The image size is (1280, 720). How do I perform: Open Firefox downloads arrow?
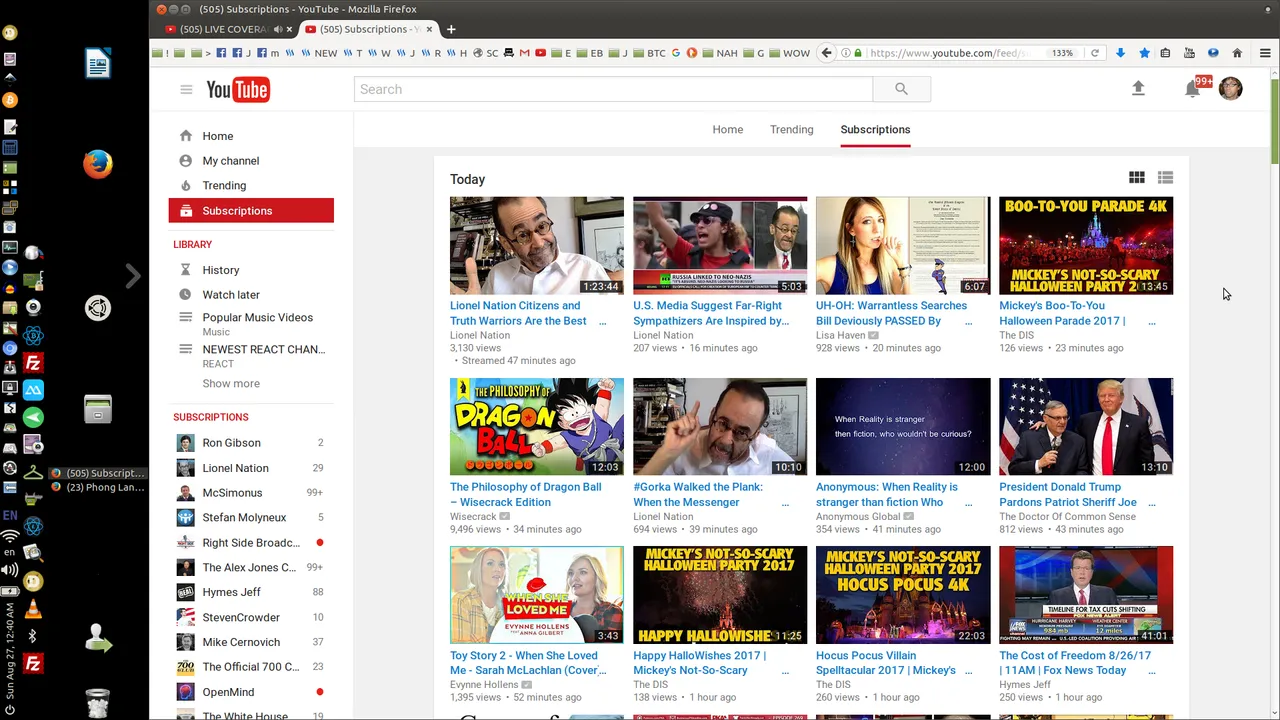(x=1120, y=53)
